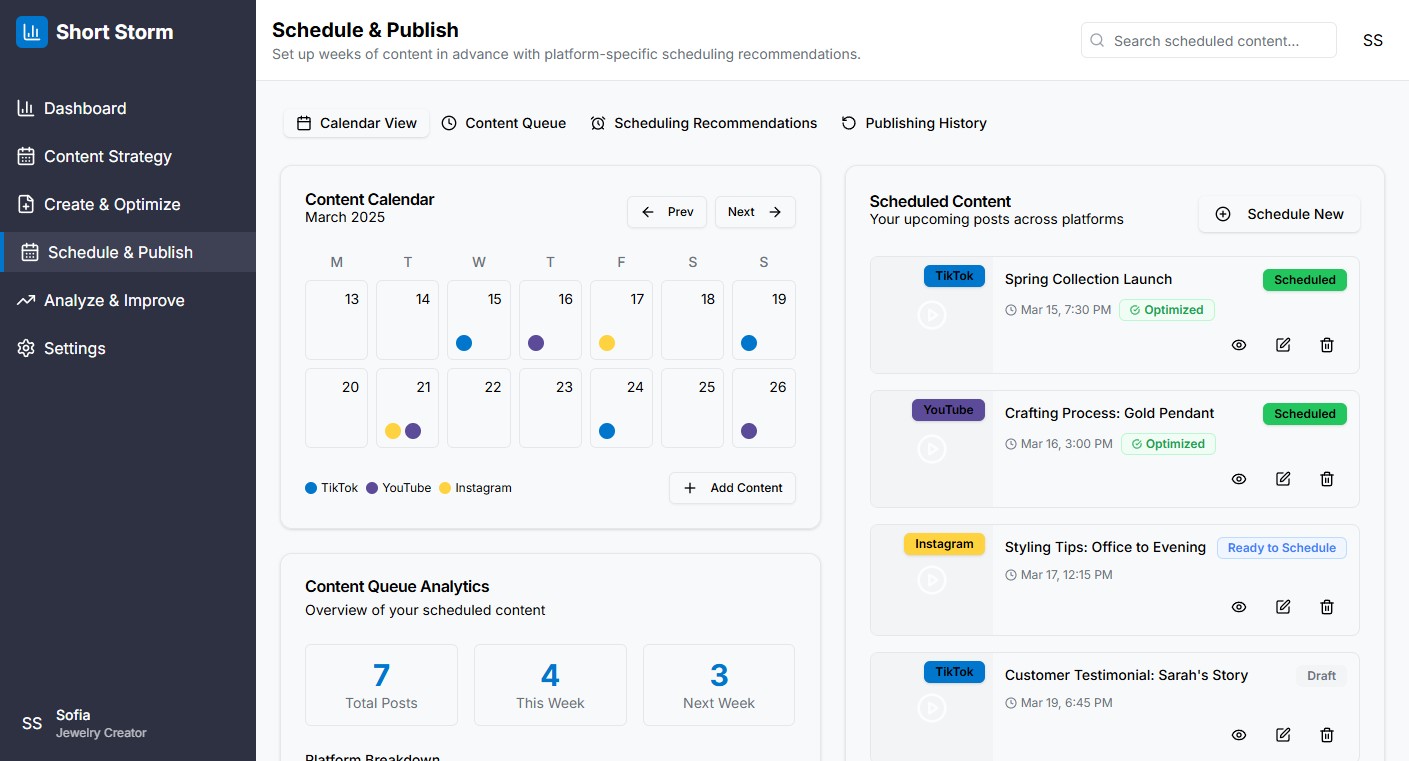The height and width of the screenshot is (761, 1409).
Task: Preview Styling Tips post with the eye icon
Action: pos(1239,607)
